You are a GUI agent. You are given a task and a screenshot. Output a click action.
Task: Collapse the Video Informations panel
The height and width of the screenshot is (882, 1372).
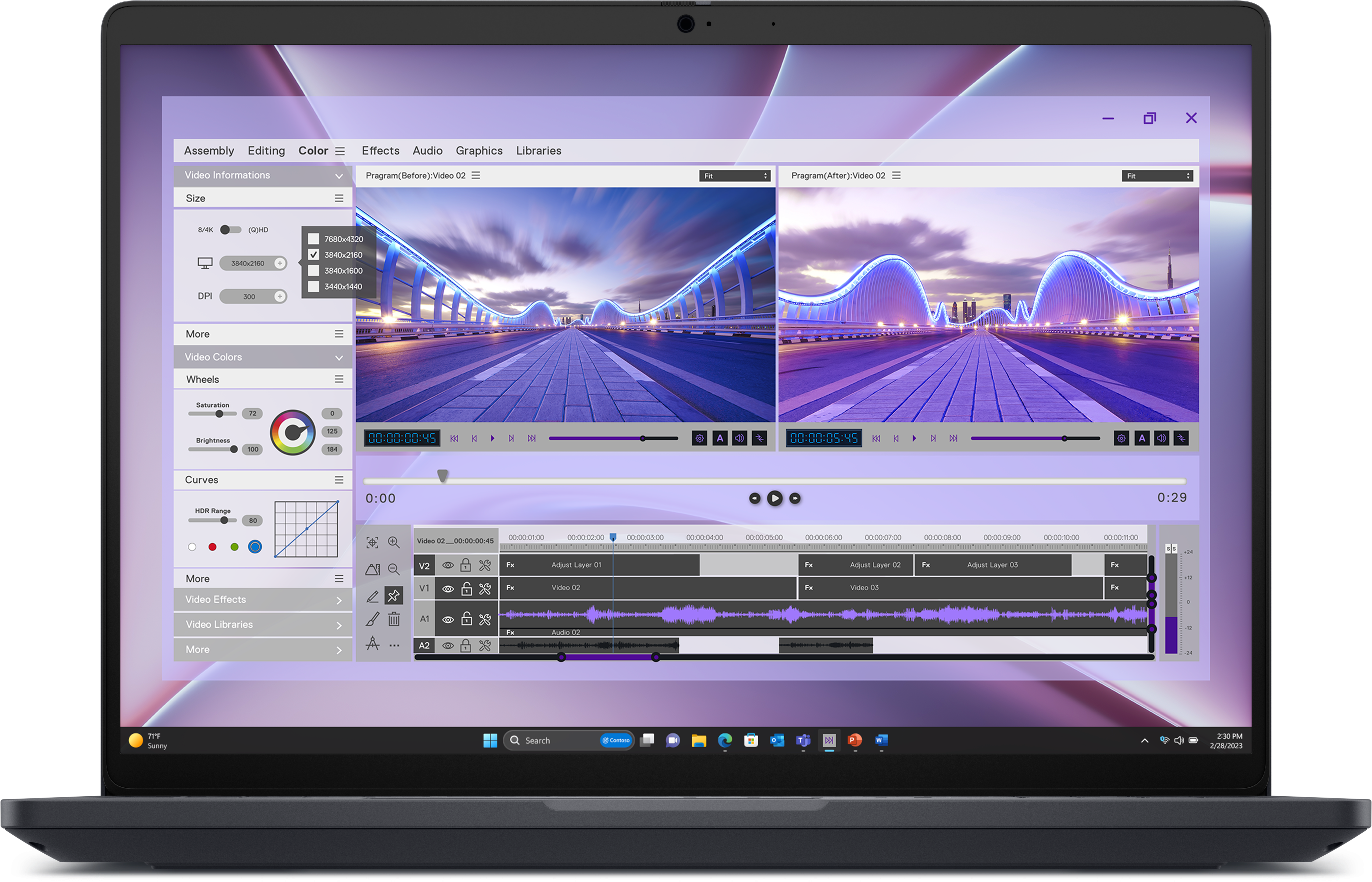click(x=339, y=176)
